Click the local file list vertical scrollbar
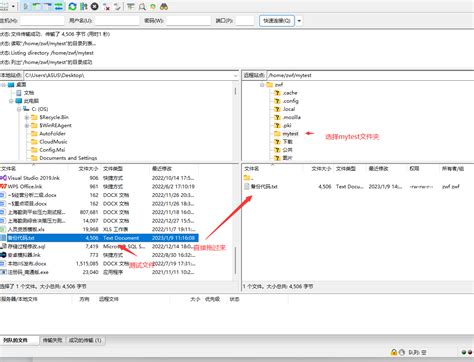Viewport: 474px width, 362px height. tap(236, 261)
